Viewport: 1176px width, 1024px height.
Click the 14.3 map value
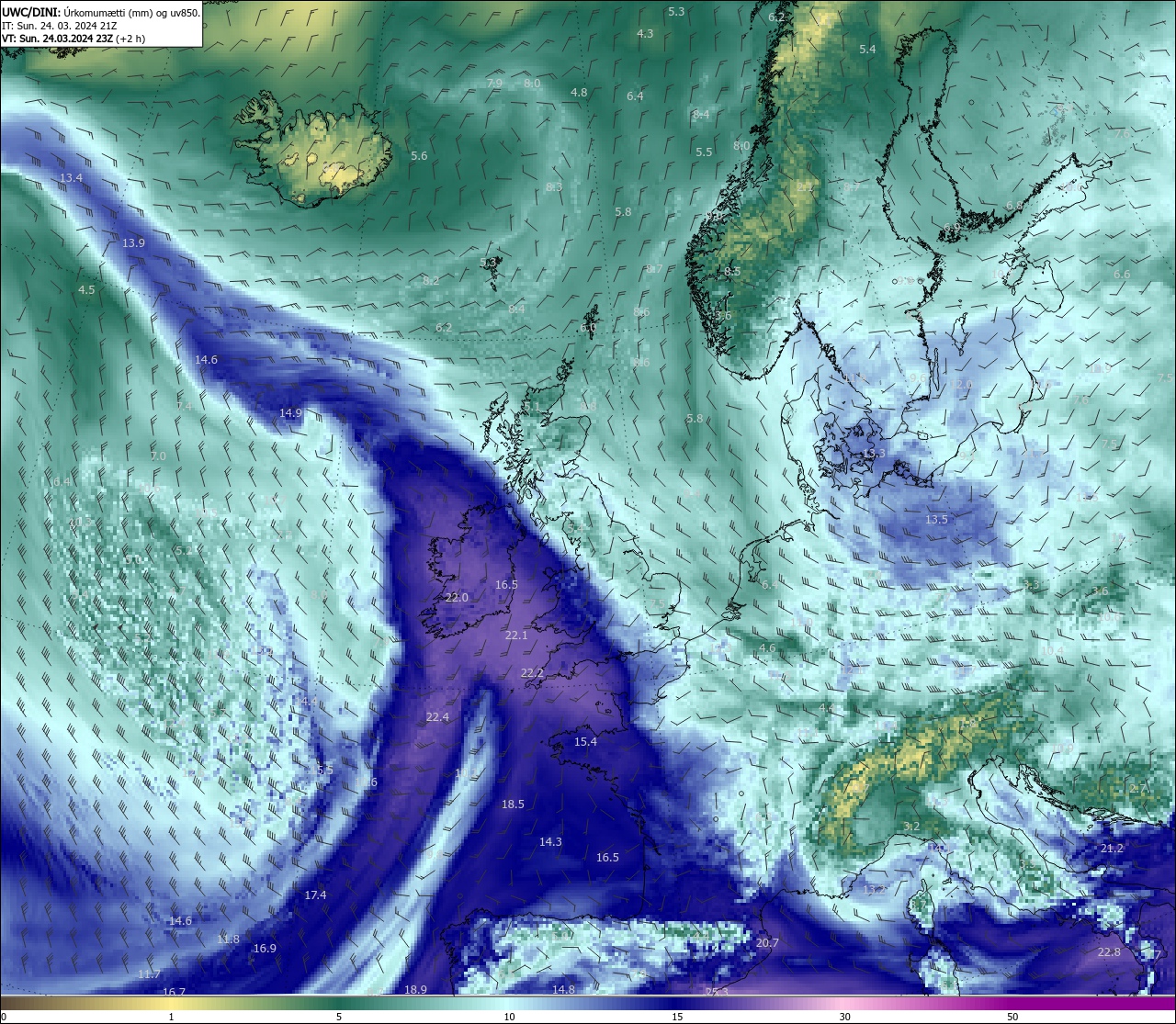550,841
